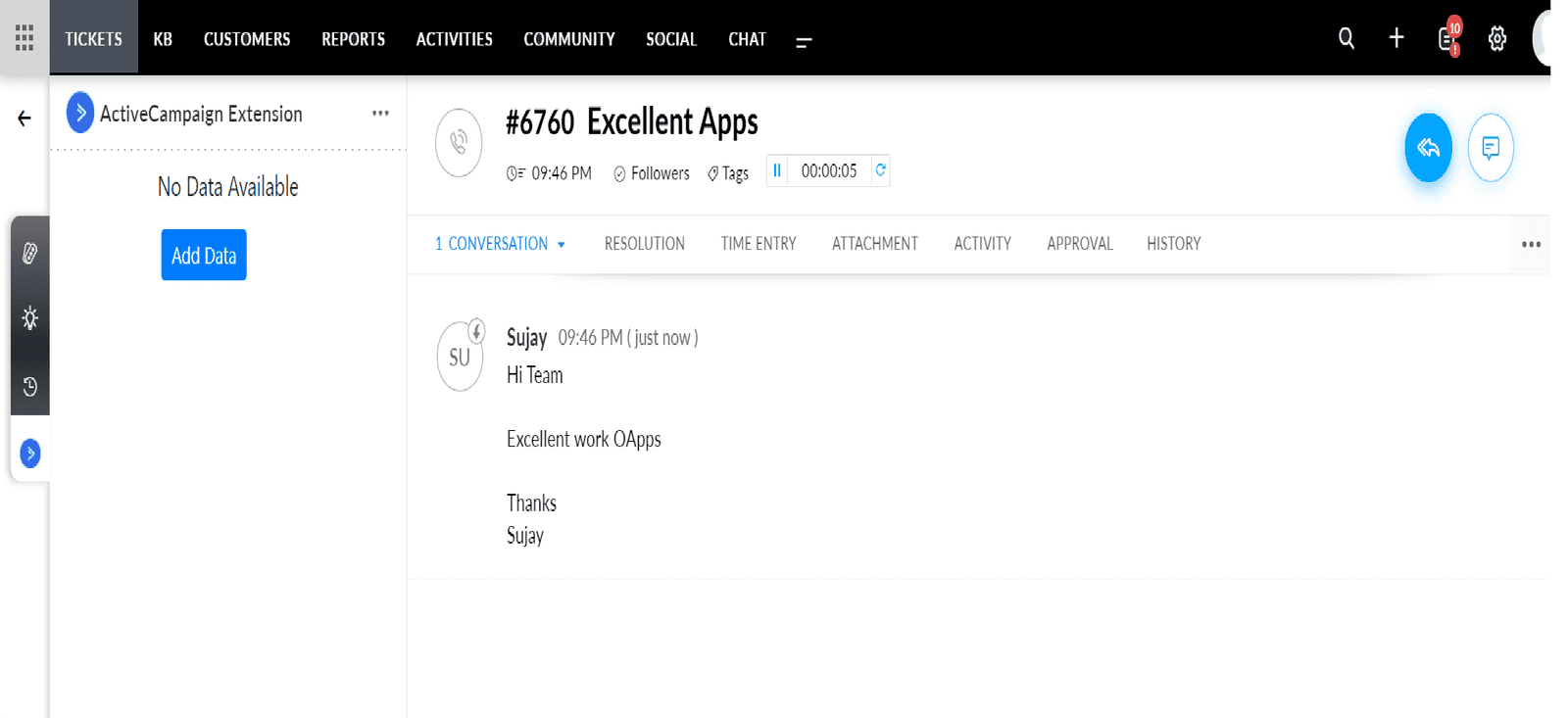Image resolution: width=1568 pixels, height=718 pixels.
Task: Click the ticket title Excellent Apps
Action: coord(672,122)
